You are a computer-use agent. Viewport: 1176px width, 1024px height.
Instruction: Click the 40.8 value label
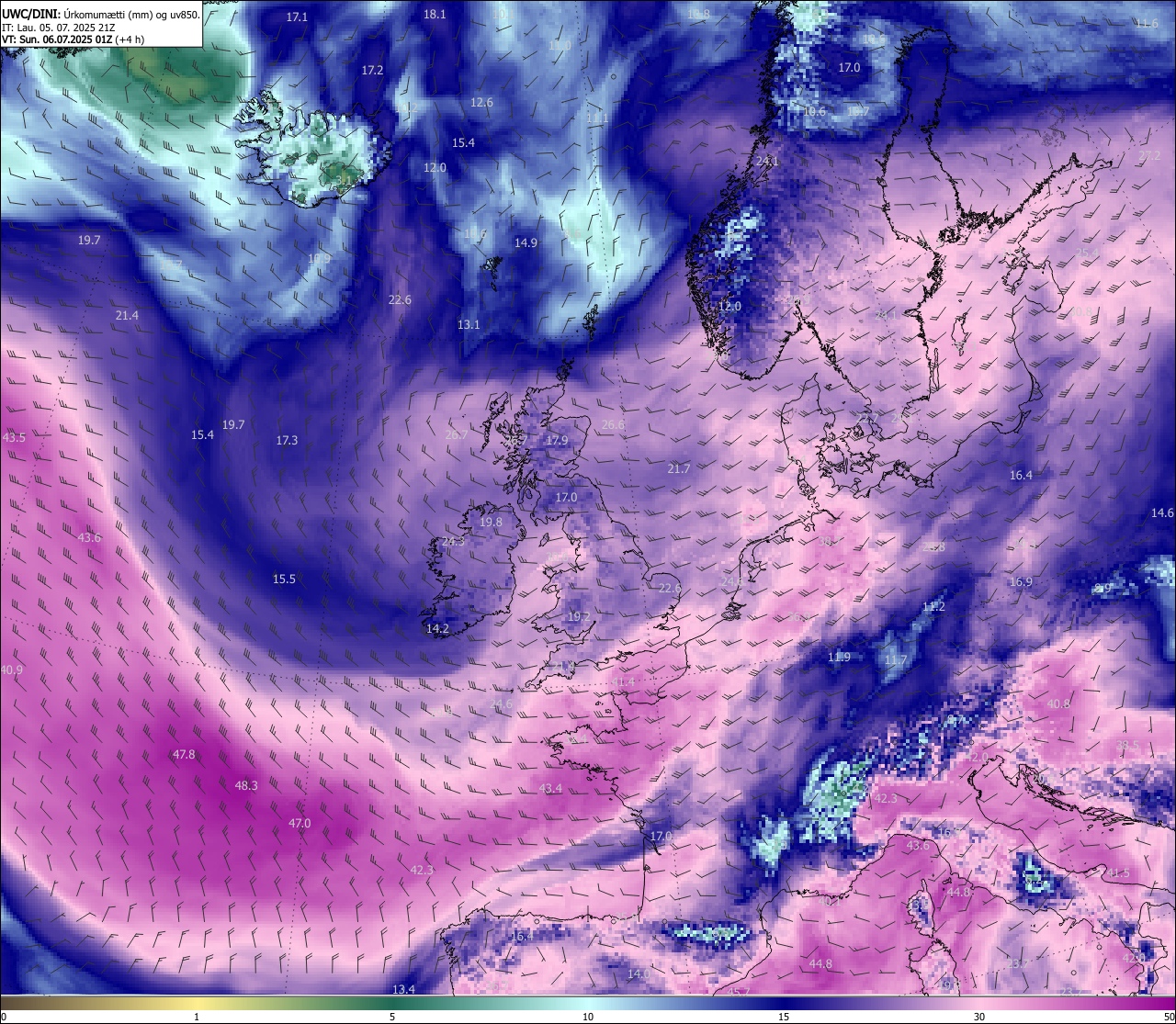(x=1058, y=704)
